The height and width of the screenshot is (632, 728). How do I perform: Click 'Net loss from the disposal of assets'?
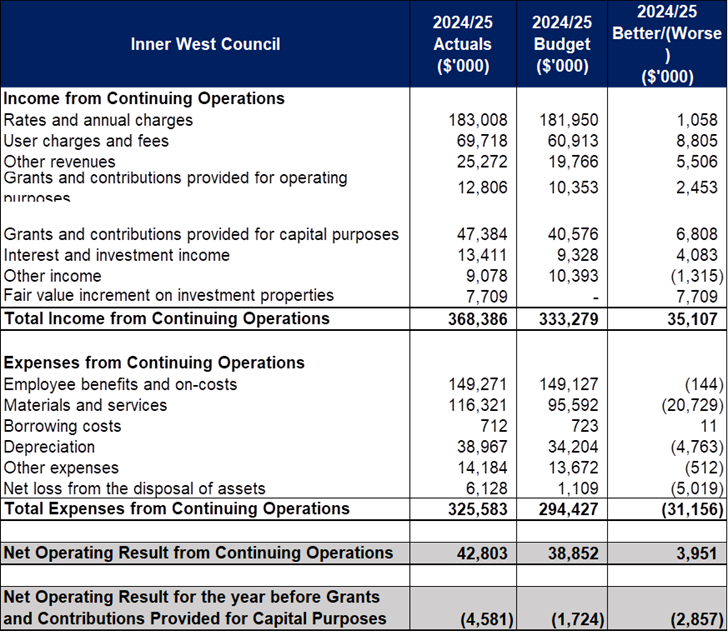pos(135,489)
